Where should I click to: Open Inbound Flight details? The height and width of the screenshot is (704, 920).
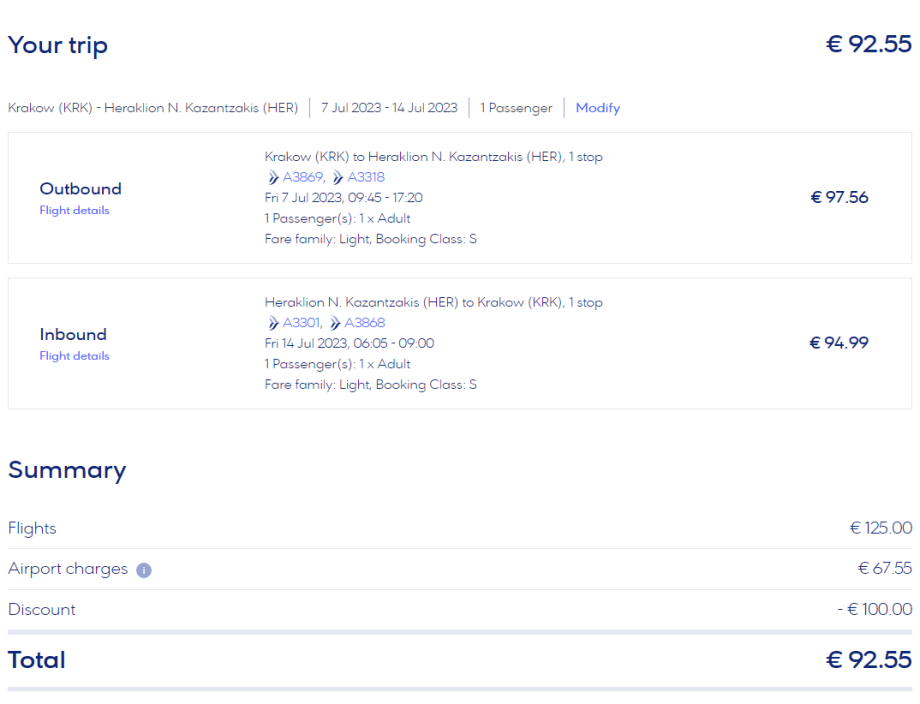(74, 356)
